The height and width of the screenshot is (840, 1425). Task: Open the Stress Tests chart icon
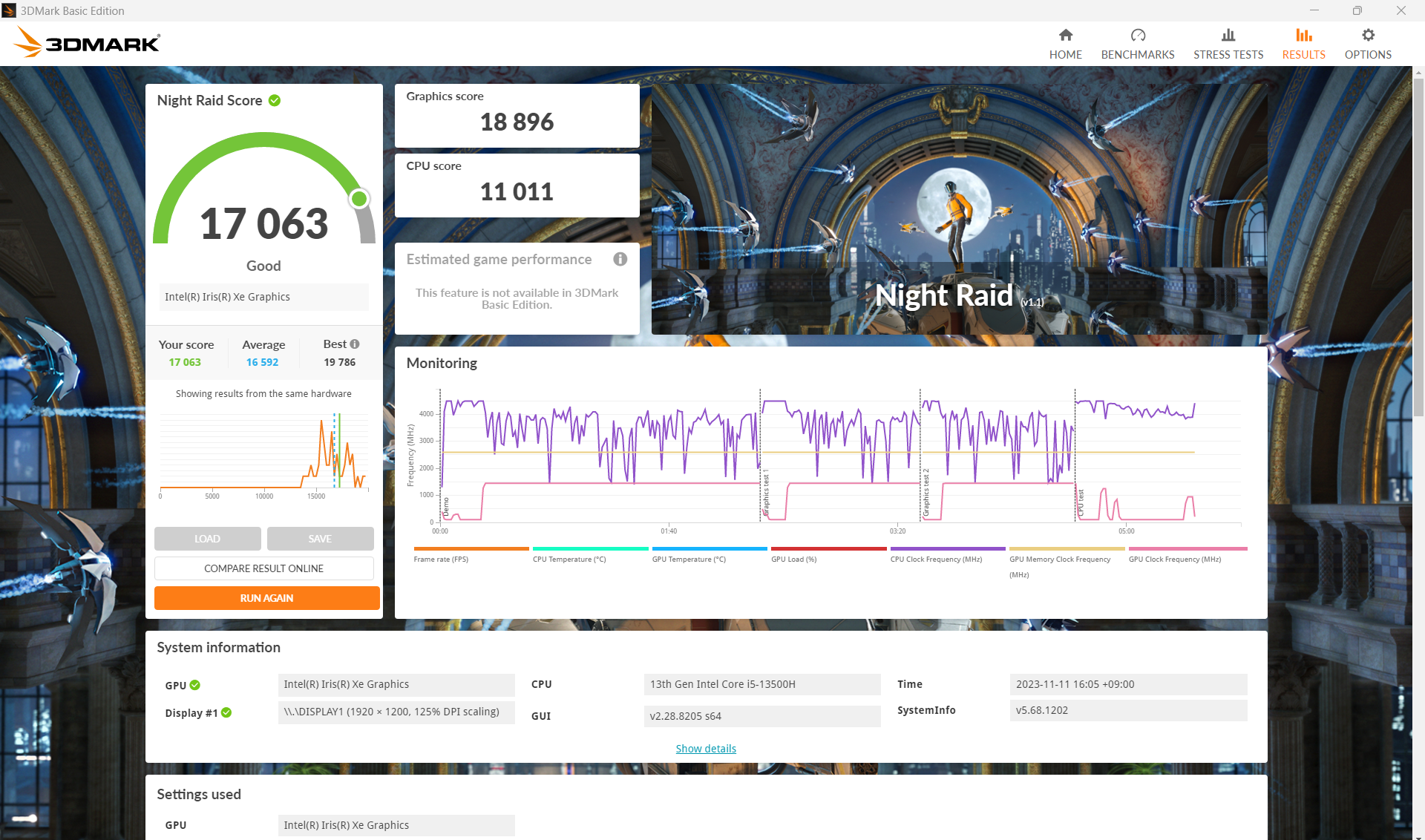(x=1228, y=35)
